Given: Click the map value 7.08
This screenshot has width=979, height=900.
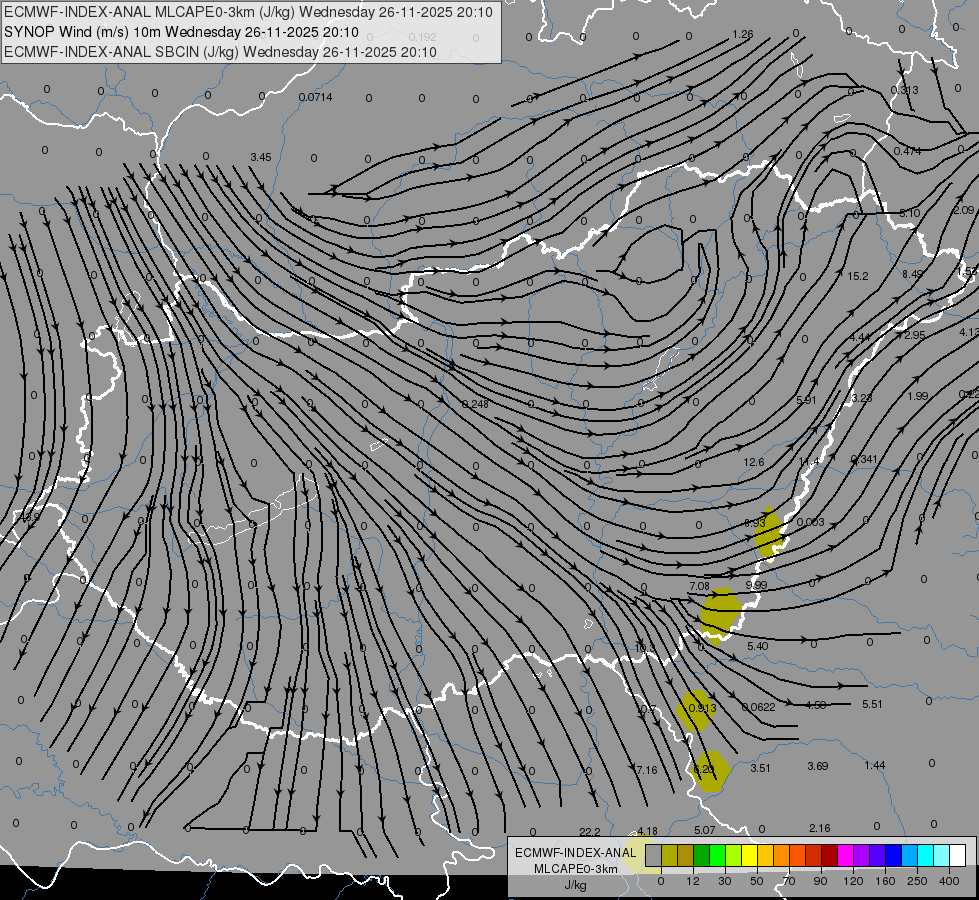Looking at the screenshot, I should click(x=699, y=586).
